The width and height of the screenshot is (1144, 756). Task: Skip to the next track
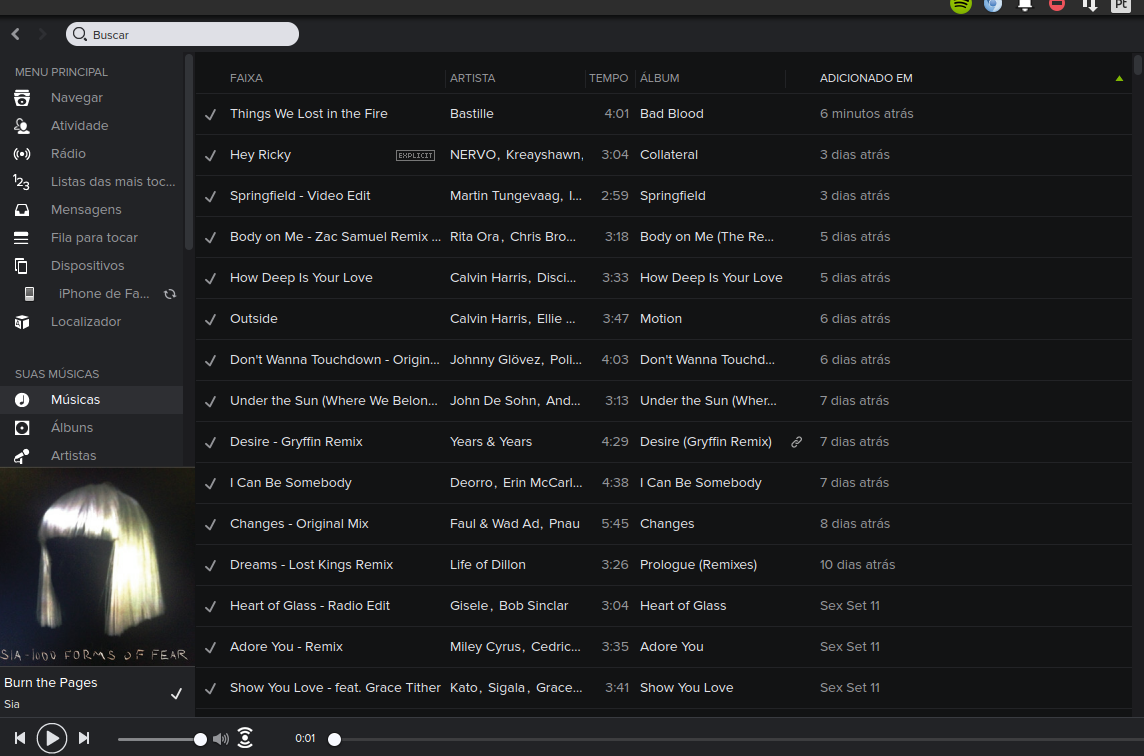(x=84, y=738)
